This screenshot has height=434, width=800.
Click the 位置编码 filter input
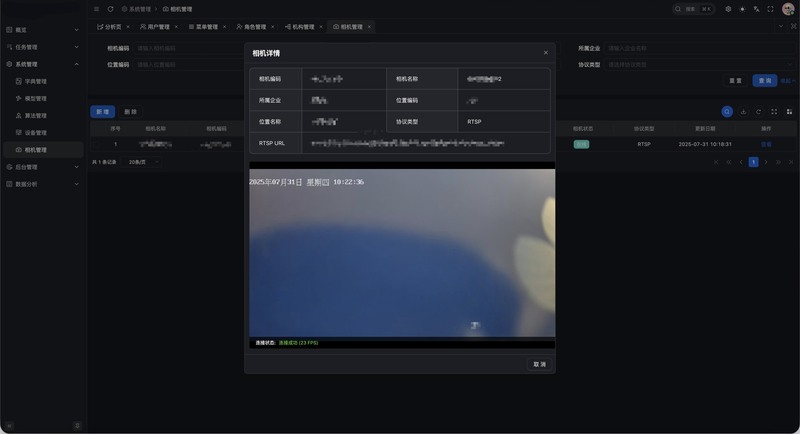[189, 65]
